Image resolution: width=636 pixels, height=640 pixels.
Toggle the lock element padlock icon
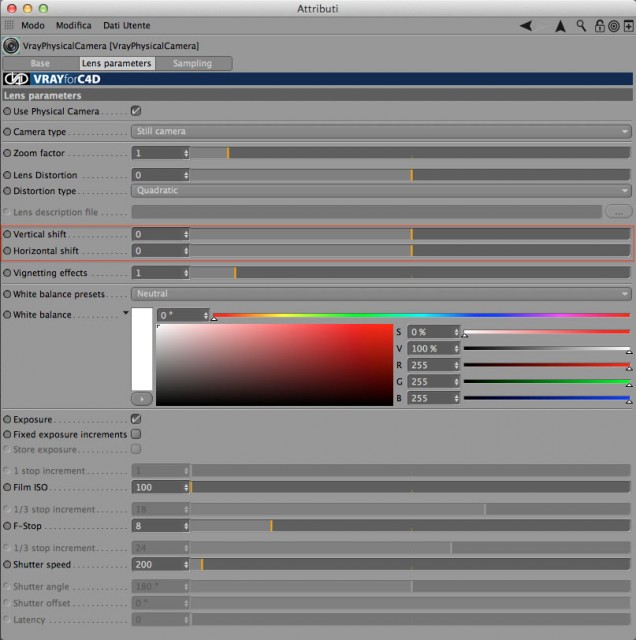point(599,26)
